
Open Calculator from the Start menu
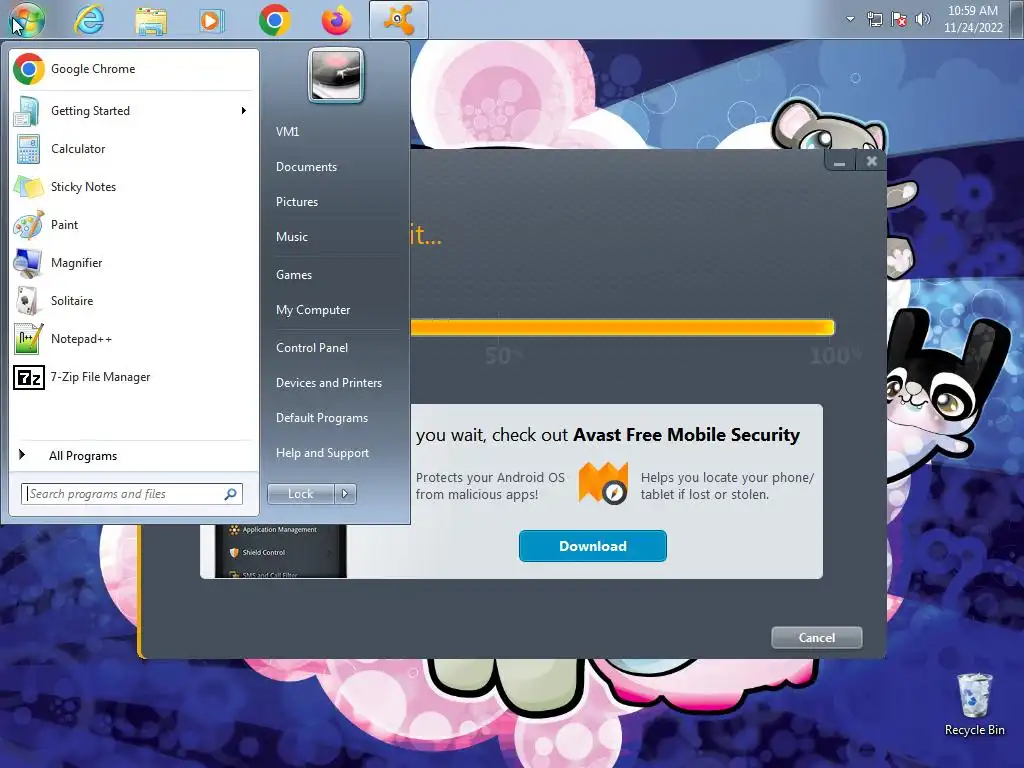coord(133,149)
